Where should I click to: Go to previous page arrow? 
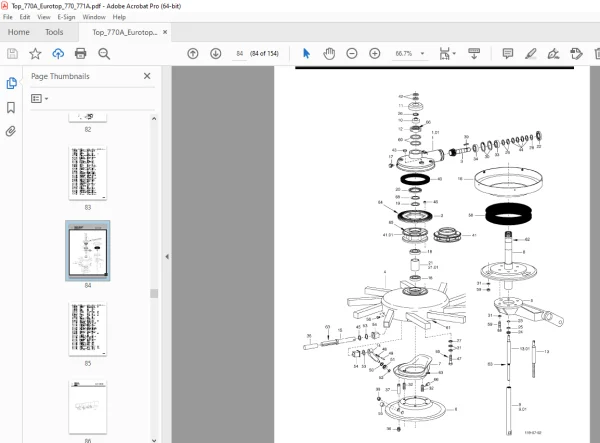tap(193, 54)
